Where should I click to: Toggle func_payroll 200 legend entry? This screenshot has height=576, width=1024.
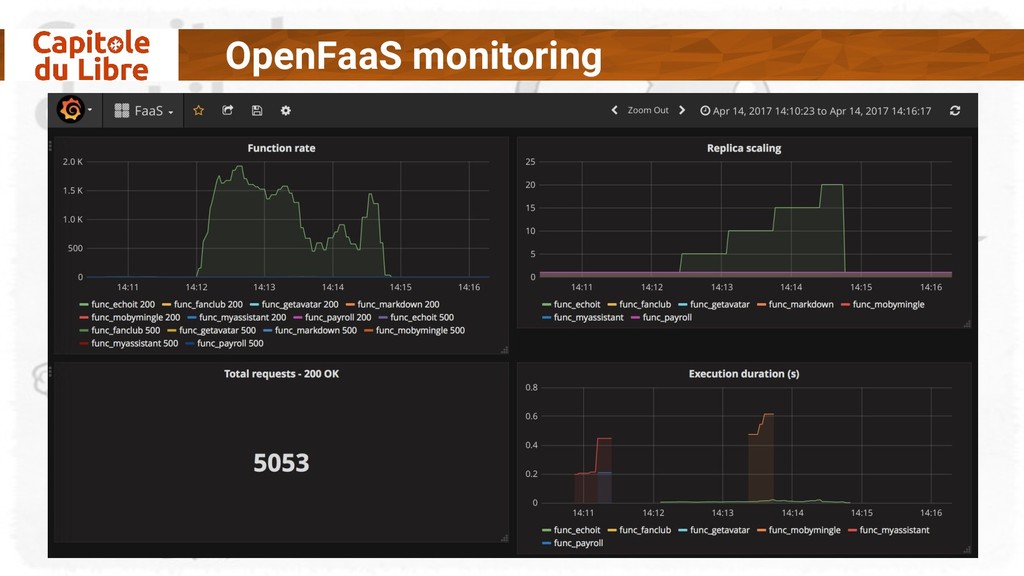coord(338,317)
